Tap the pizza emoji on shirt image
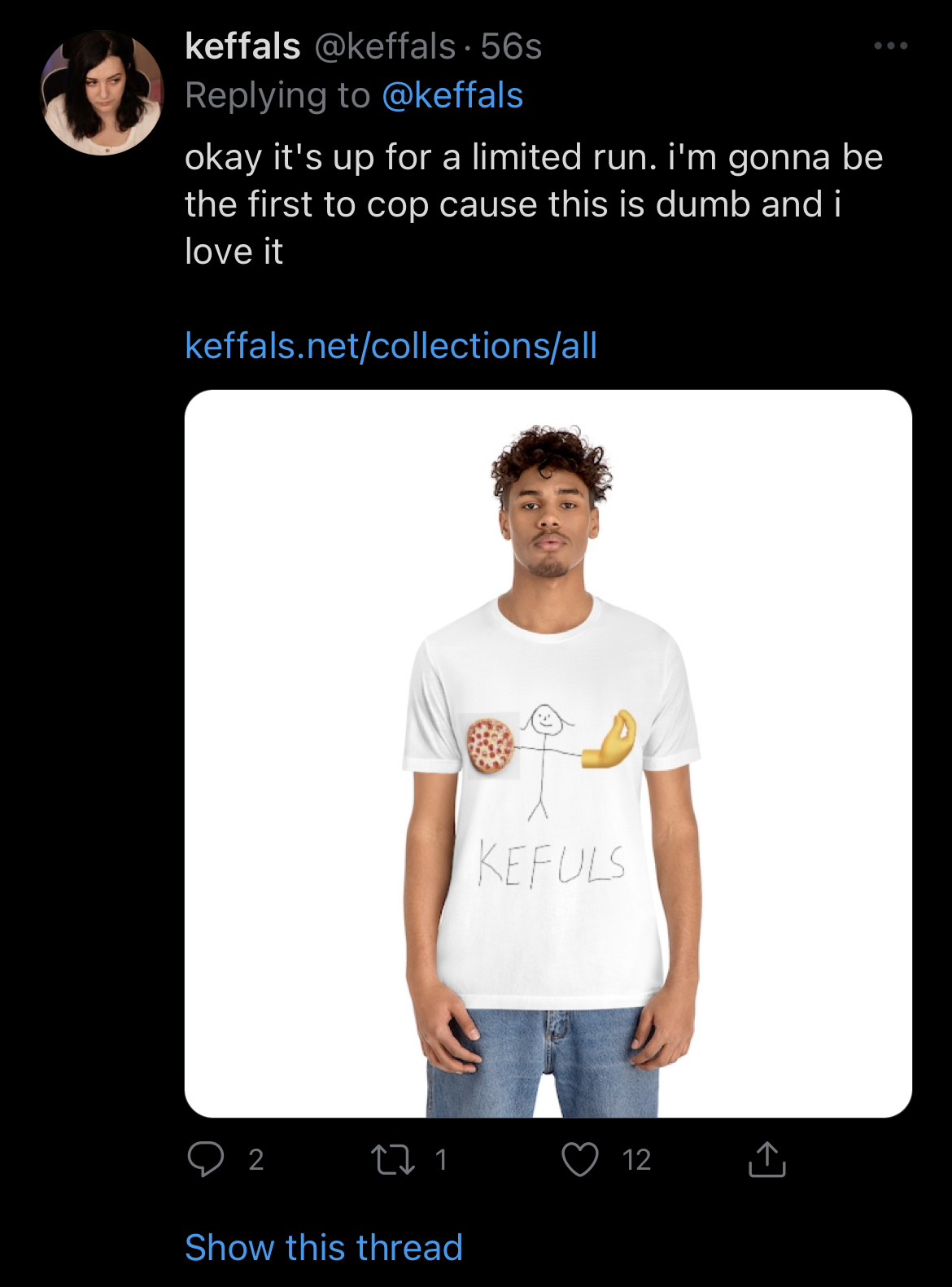 490,746
